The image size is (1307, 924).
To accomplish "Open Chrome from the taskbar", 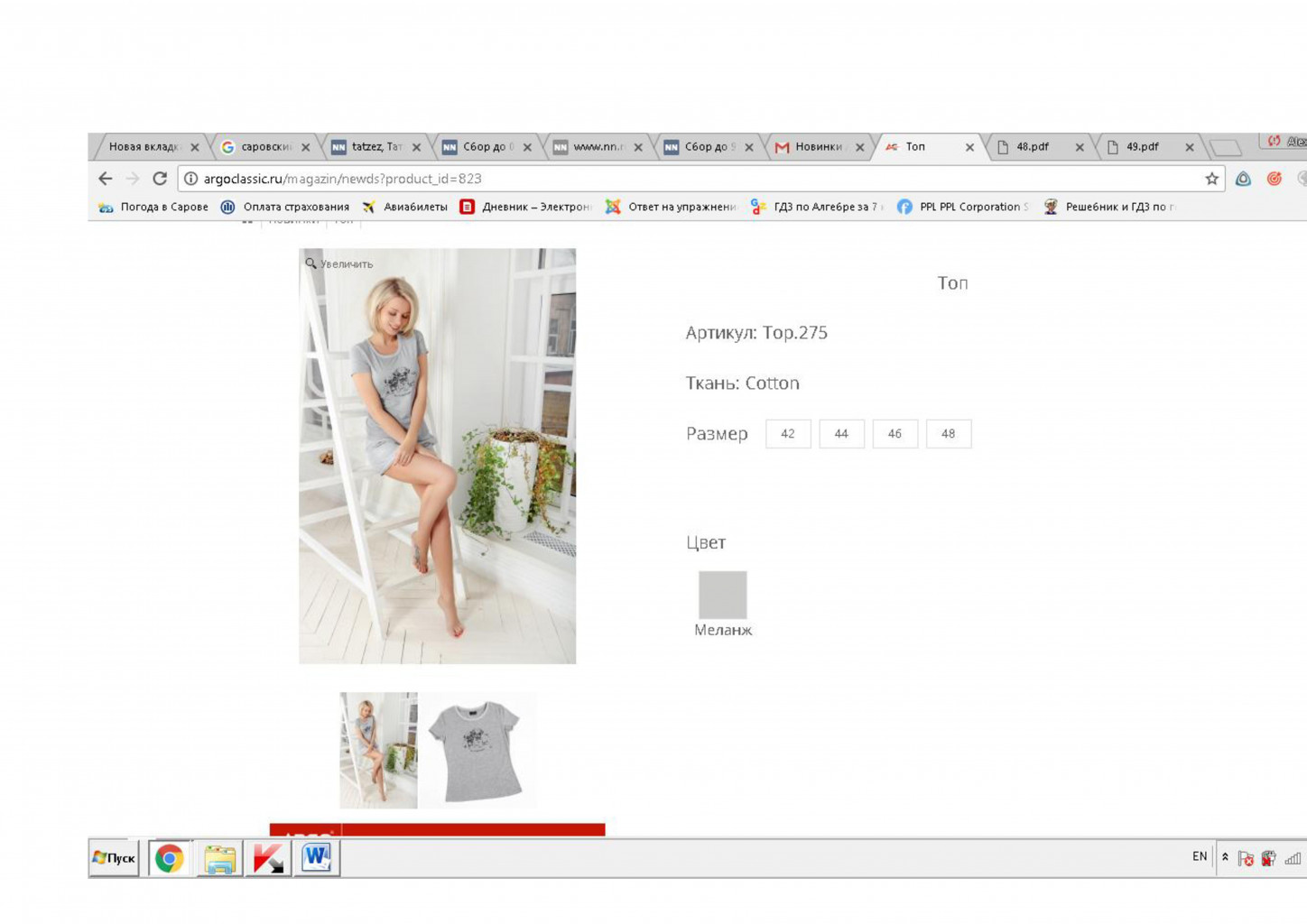I will pos(170,858).
